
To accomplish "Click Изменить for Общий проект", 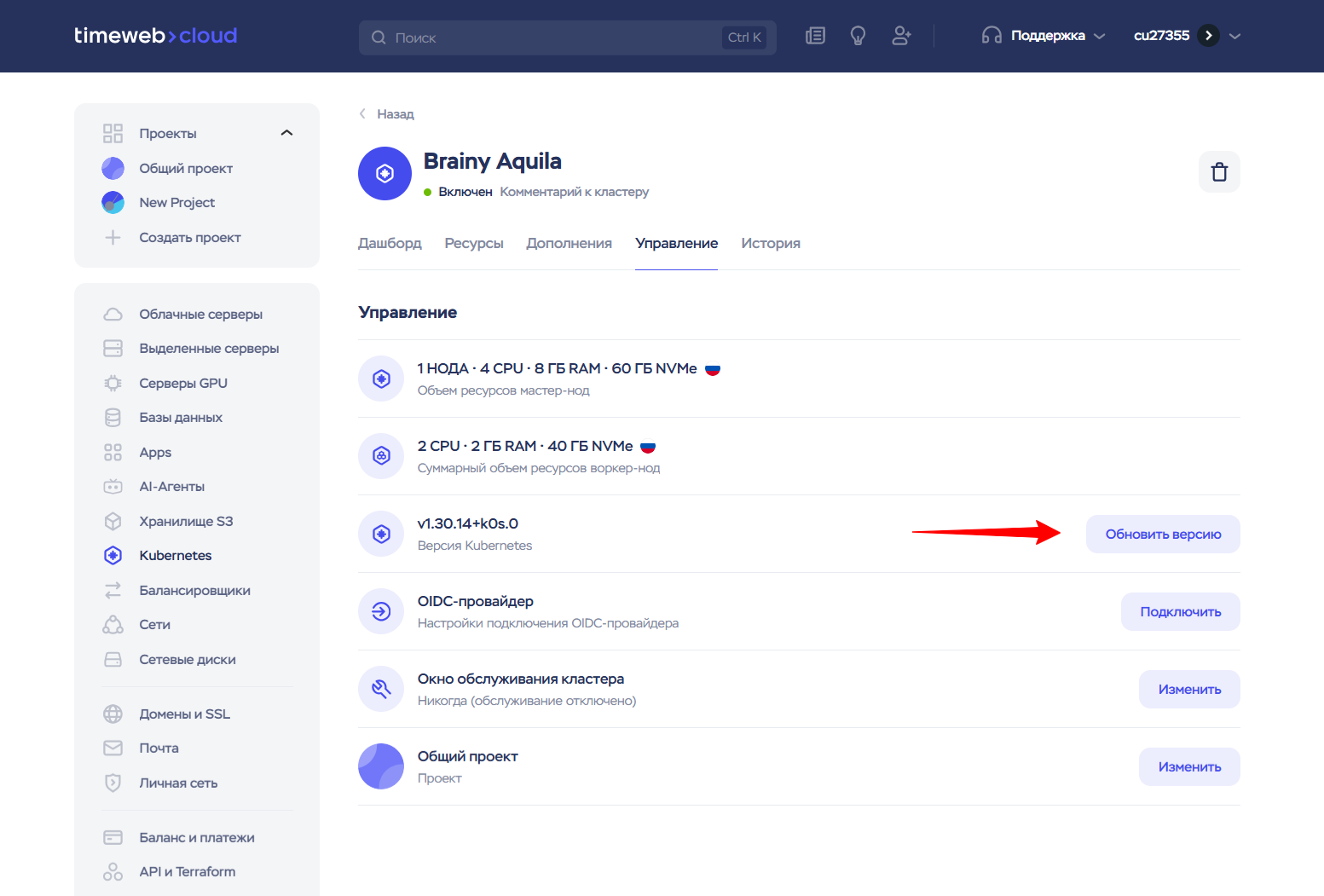I will coord(1189,767).
